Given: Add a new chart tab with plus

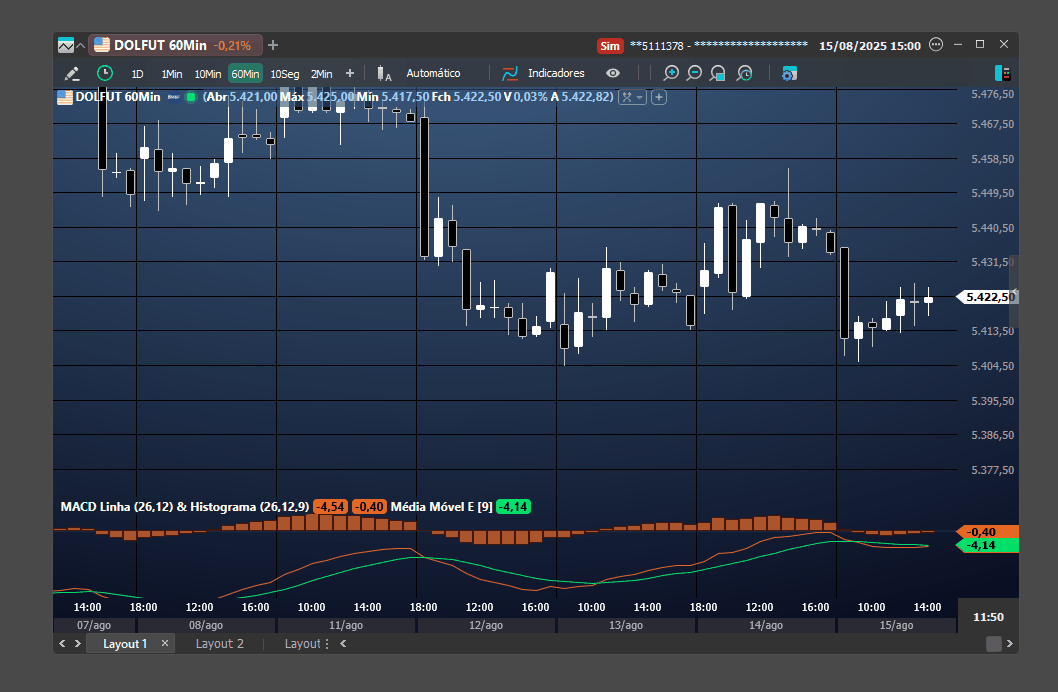Looking at the screenshot, I should coord(273,45).
